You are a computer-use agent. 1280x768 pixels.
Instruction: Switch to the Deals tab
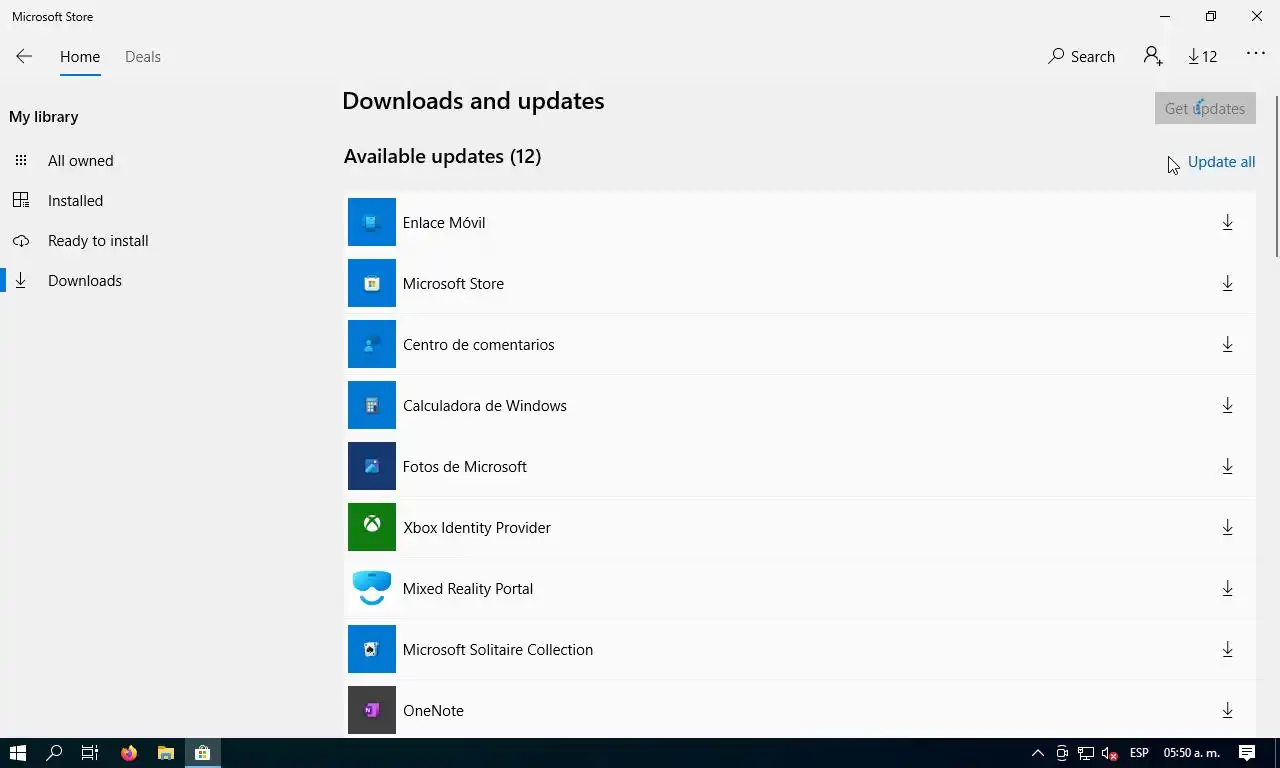tap(143, 57)
